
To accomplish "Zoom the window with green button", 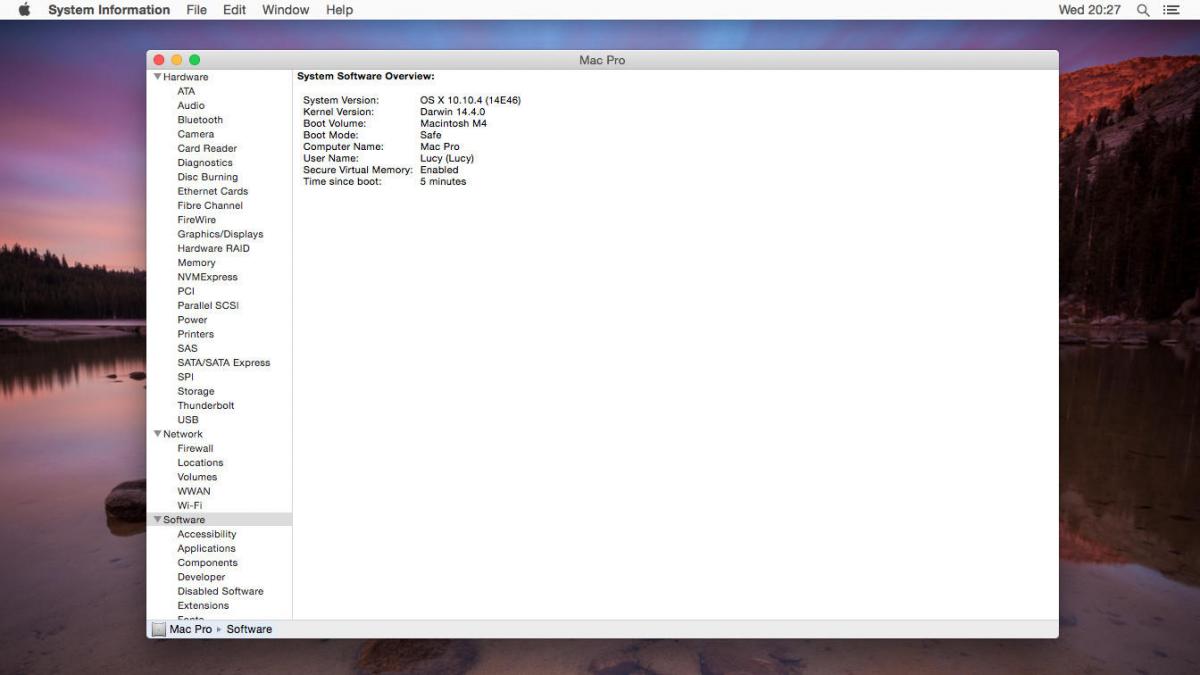I will [x=195, y=60].
